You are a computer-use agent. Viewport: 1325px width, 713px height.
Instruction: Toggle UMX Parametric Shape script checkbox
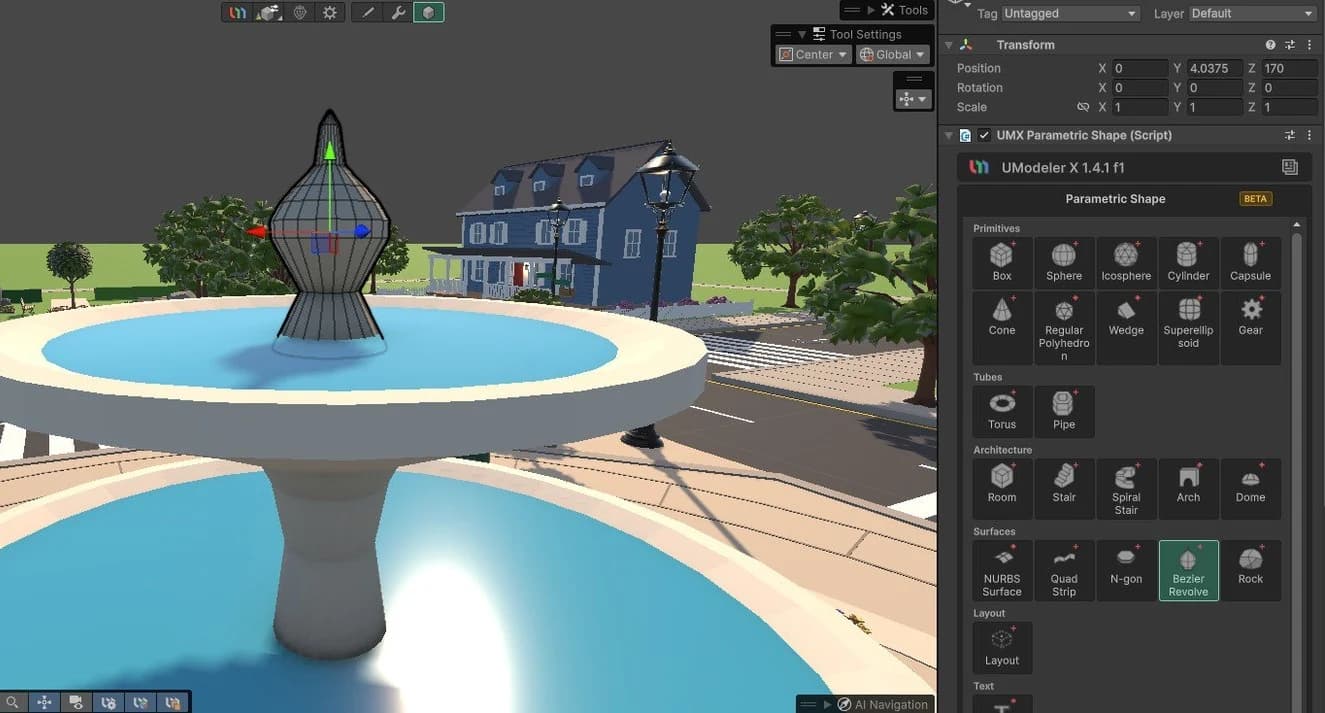click(985, 135)
